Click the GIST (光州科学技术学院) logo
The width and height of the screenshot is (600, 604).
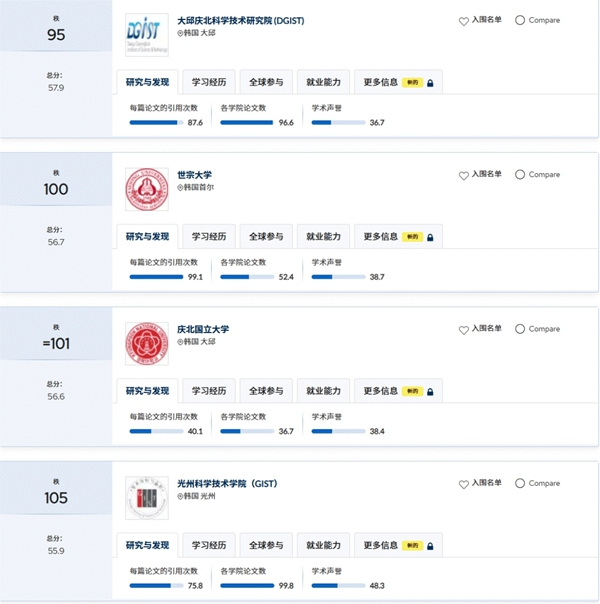pyautogui.click(x=147, y=498)
